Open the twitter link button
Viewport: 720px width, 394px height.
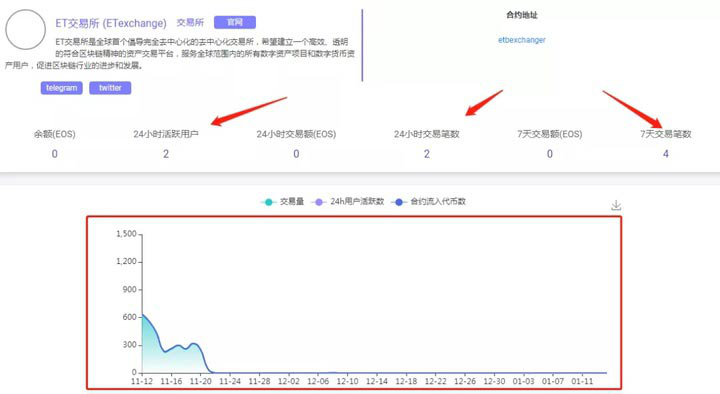[x=110, y=88]
